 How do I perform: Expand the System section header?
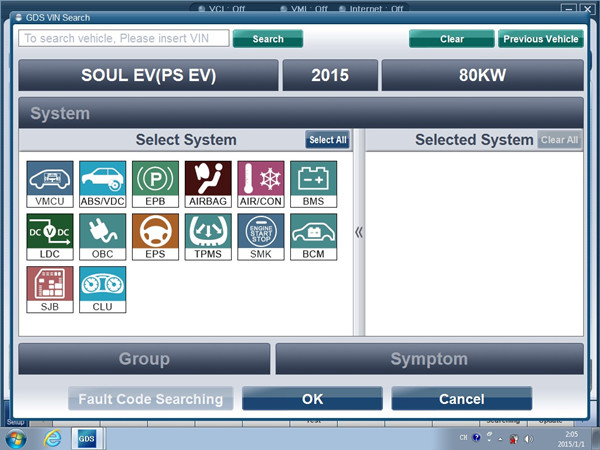301,113
